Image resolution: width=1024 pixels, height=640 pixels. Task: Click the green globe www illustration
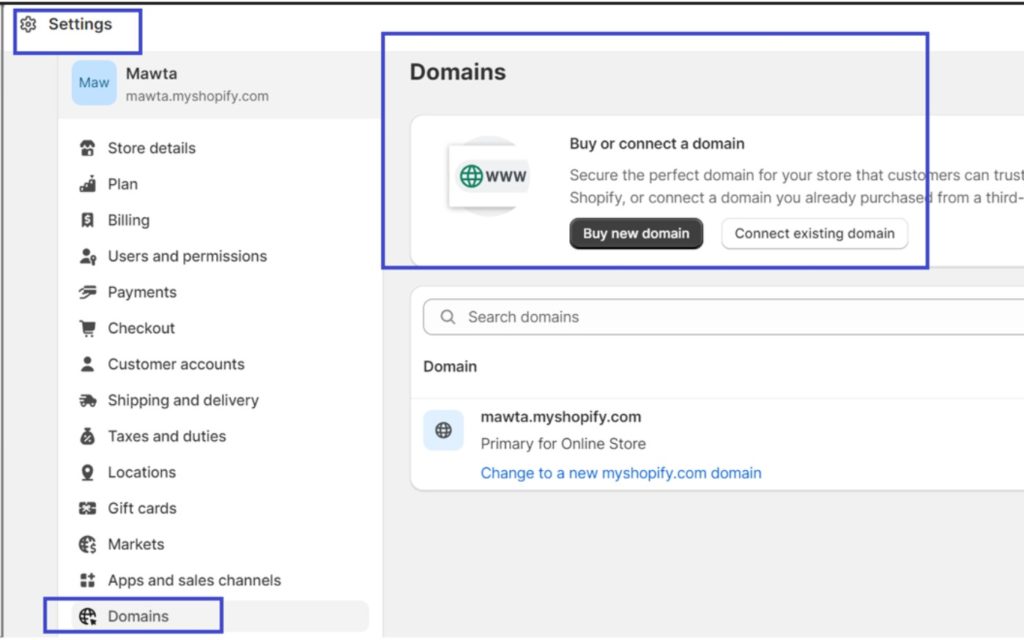tap(490, 176)
